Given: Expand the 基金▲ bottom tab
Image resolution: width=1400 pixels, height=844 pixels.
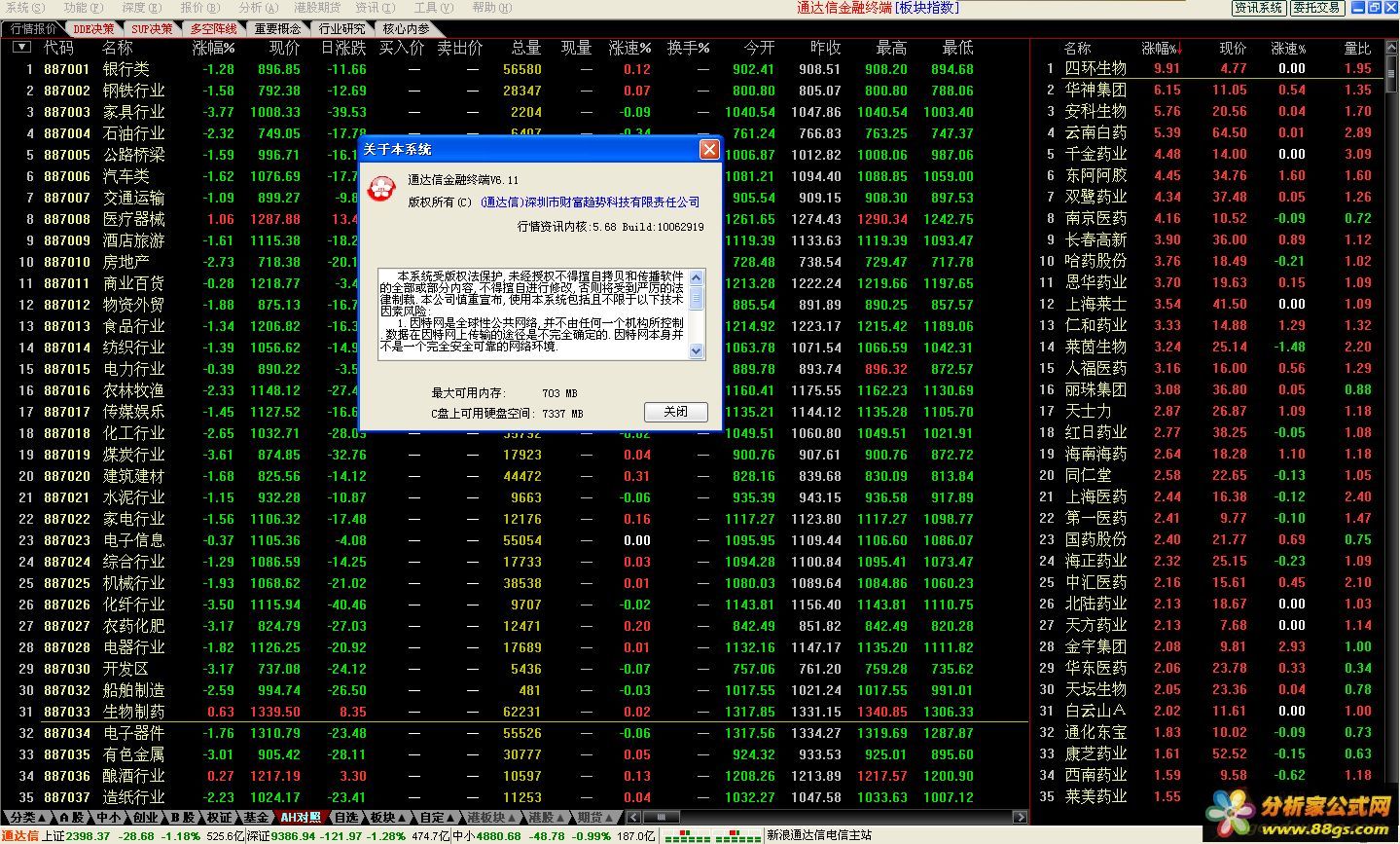Looking at the screenshot, I should 256,818.
